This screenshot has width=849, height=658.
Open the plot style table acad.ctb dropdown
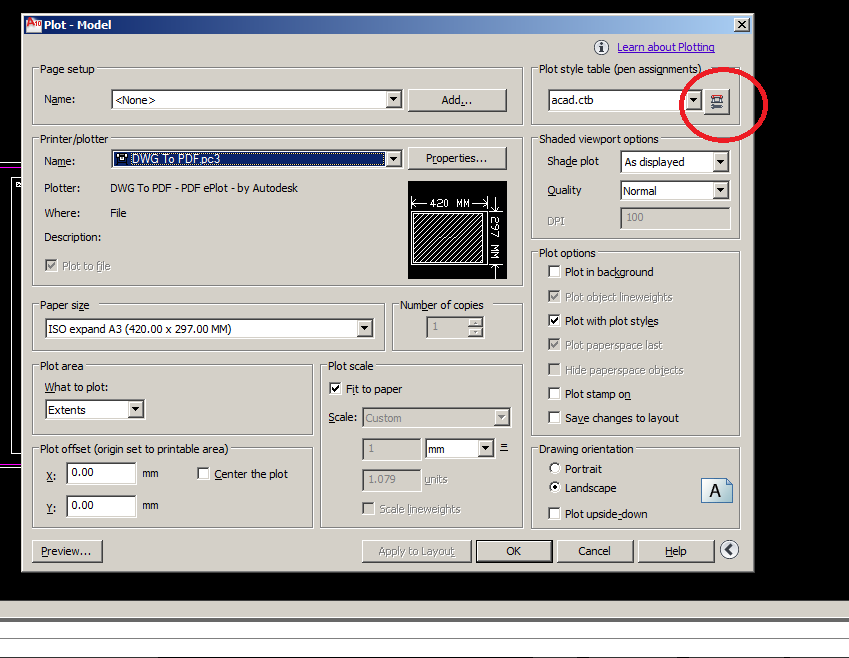694,100
